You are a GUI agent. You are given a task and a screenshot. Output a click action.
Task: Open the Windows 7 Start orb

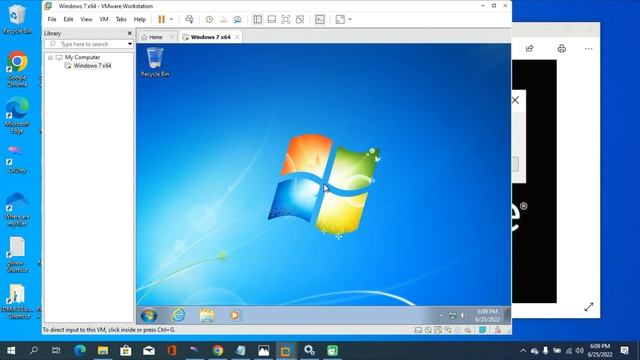pos(149,315)
